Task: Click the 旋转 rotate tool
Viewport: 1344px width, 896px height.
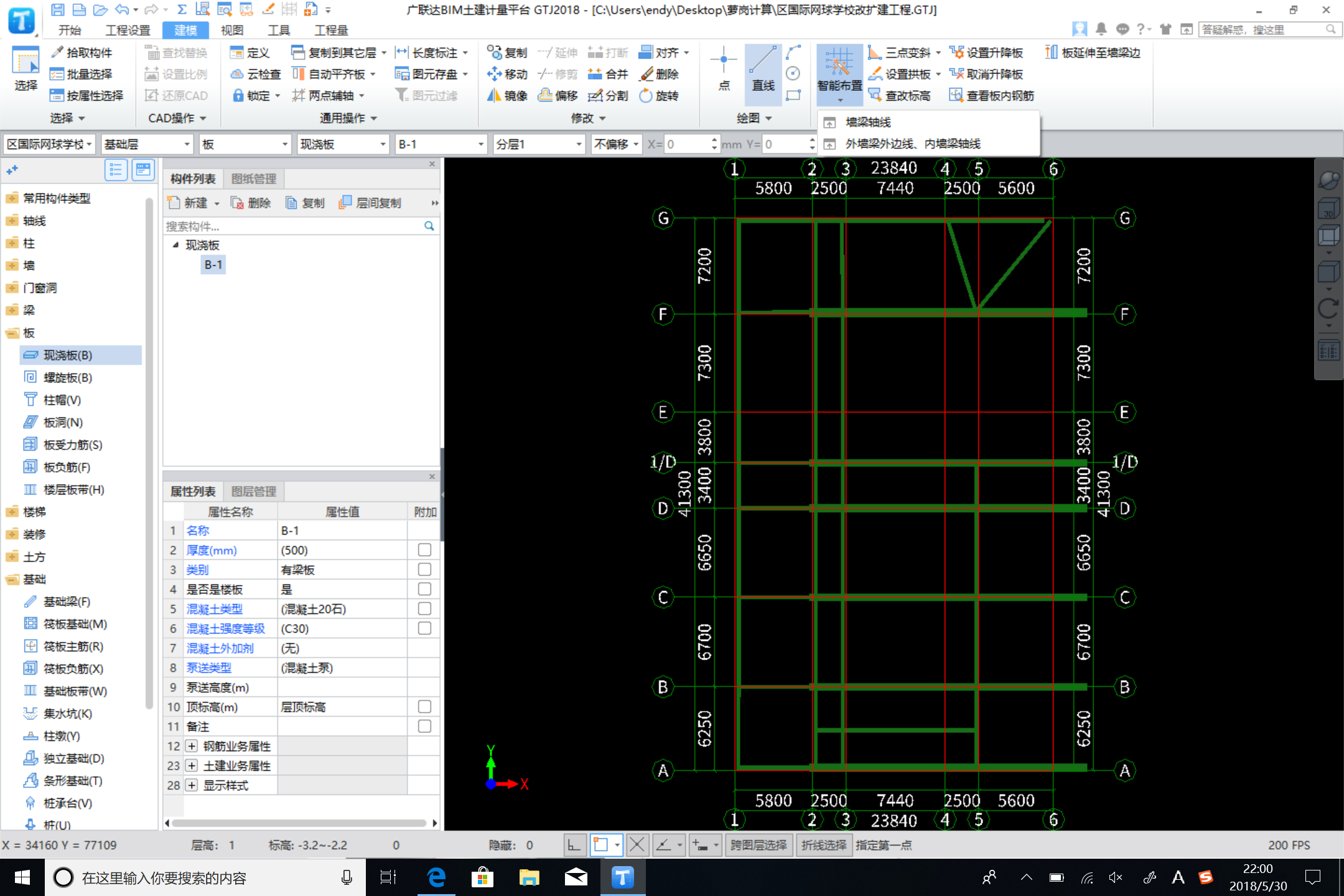Action: point(659,95)
